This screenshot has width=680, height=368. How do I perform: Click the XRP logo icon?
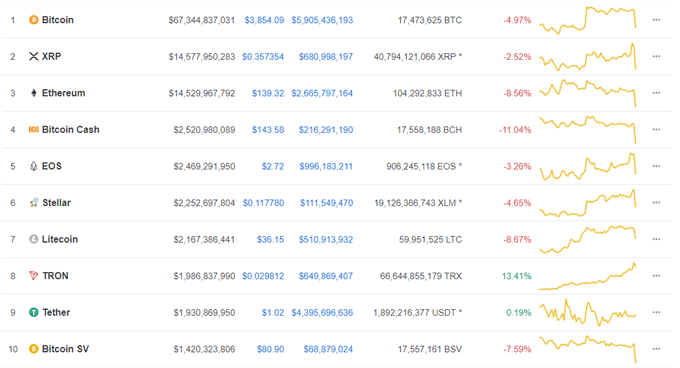(33, 56)
